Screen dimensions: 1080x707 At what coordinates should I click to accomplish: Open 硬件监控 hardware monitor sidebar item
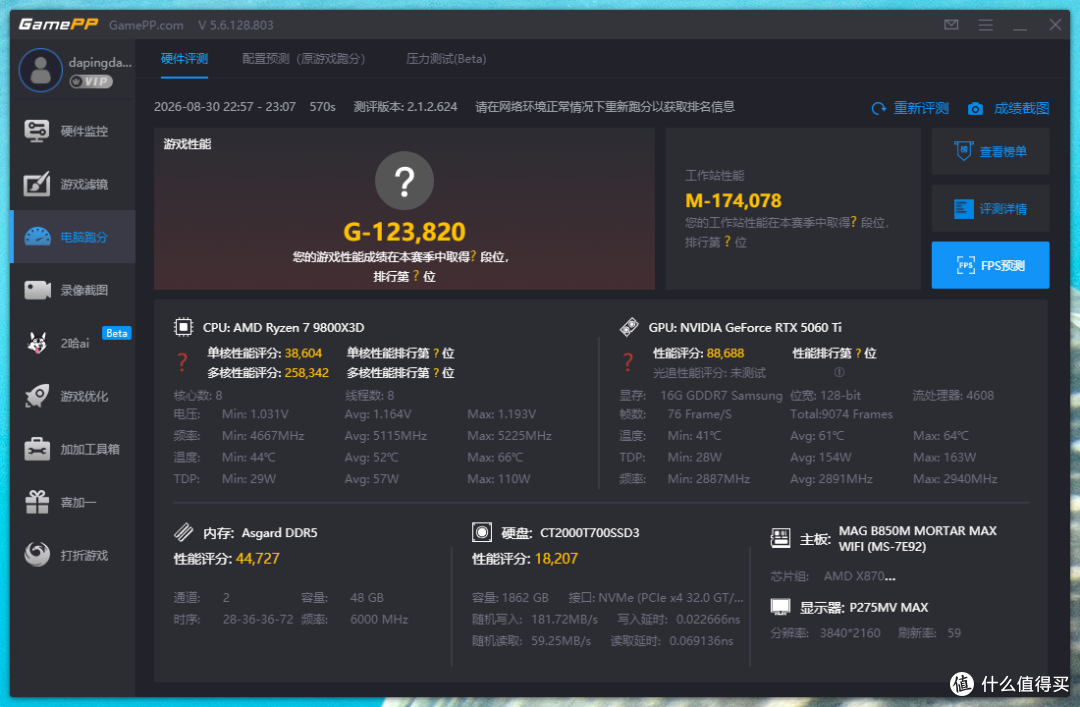(72, 131)
